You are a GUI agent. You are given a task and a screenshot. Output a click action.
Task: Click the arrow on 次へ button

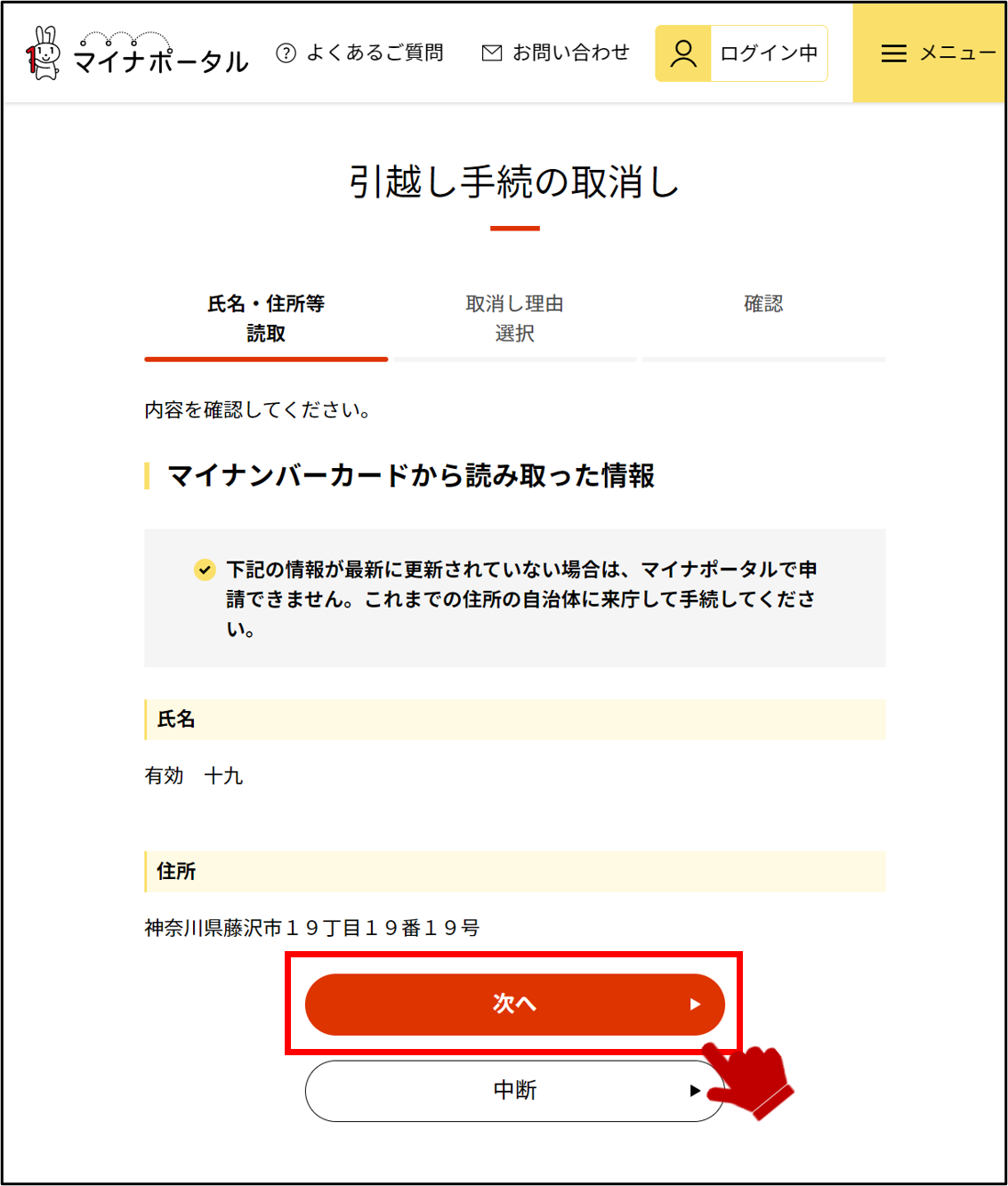click(695, 1004)
